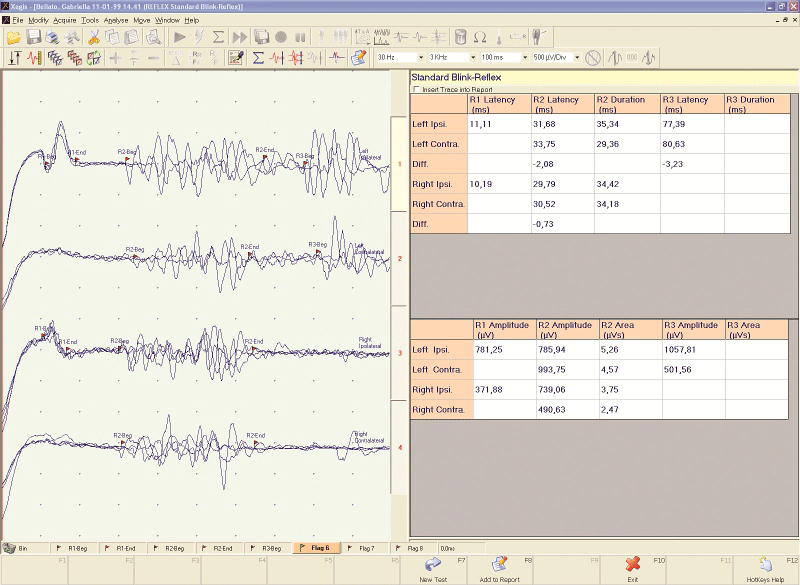Open the Acquire menu

pos(65,20)
